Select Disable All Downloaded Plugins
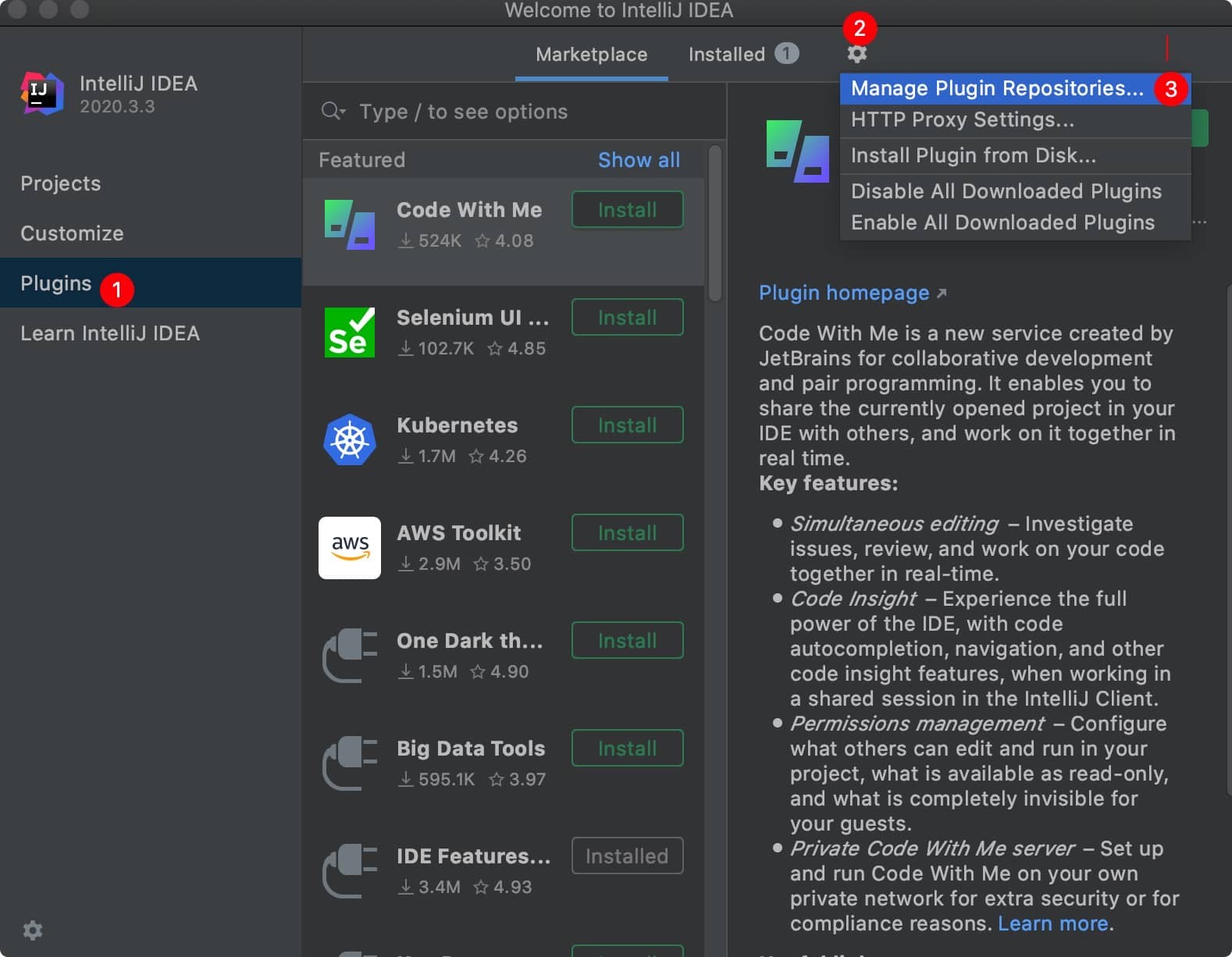This screenshot has width=1232, height=957. (x=1015, y=191)
